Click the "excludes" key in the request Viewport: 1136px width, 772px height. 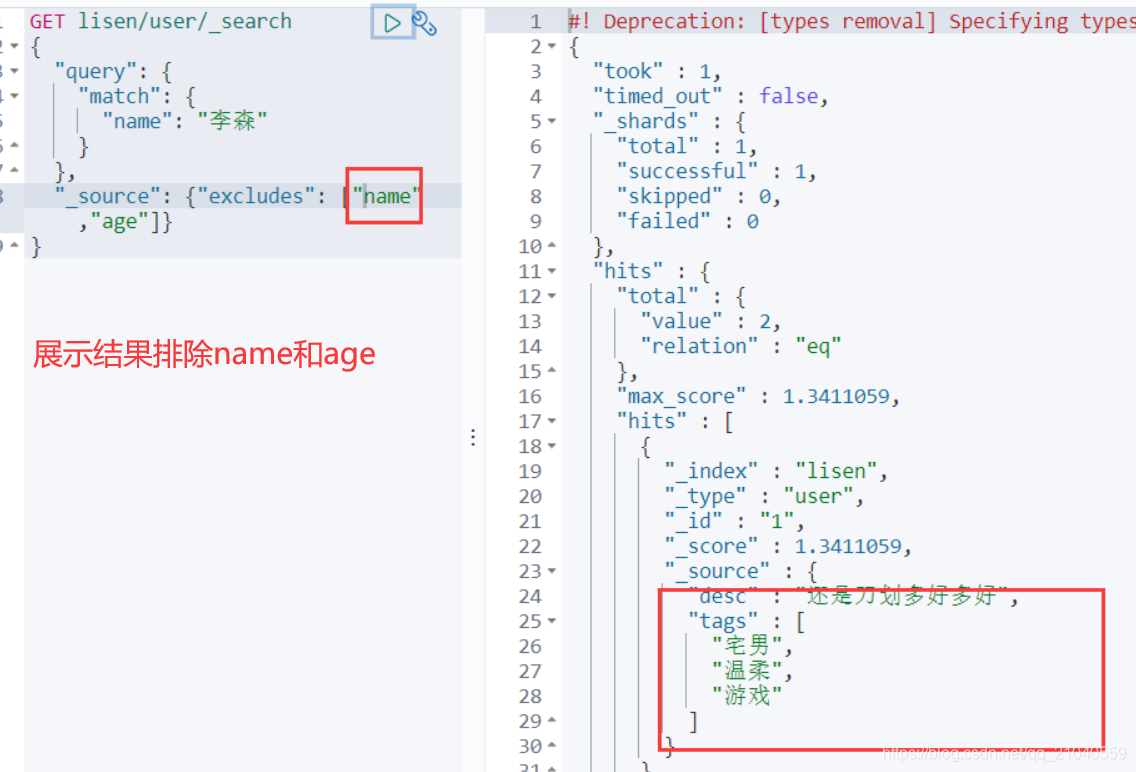click(256, 196)
